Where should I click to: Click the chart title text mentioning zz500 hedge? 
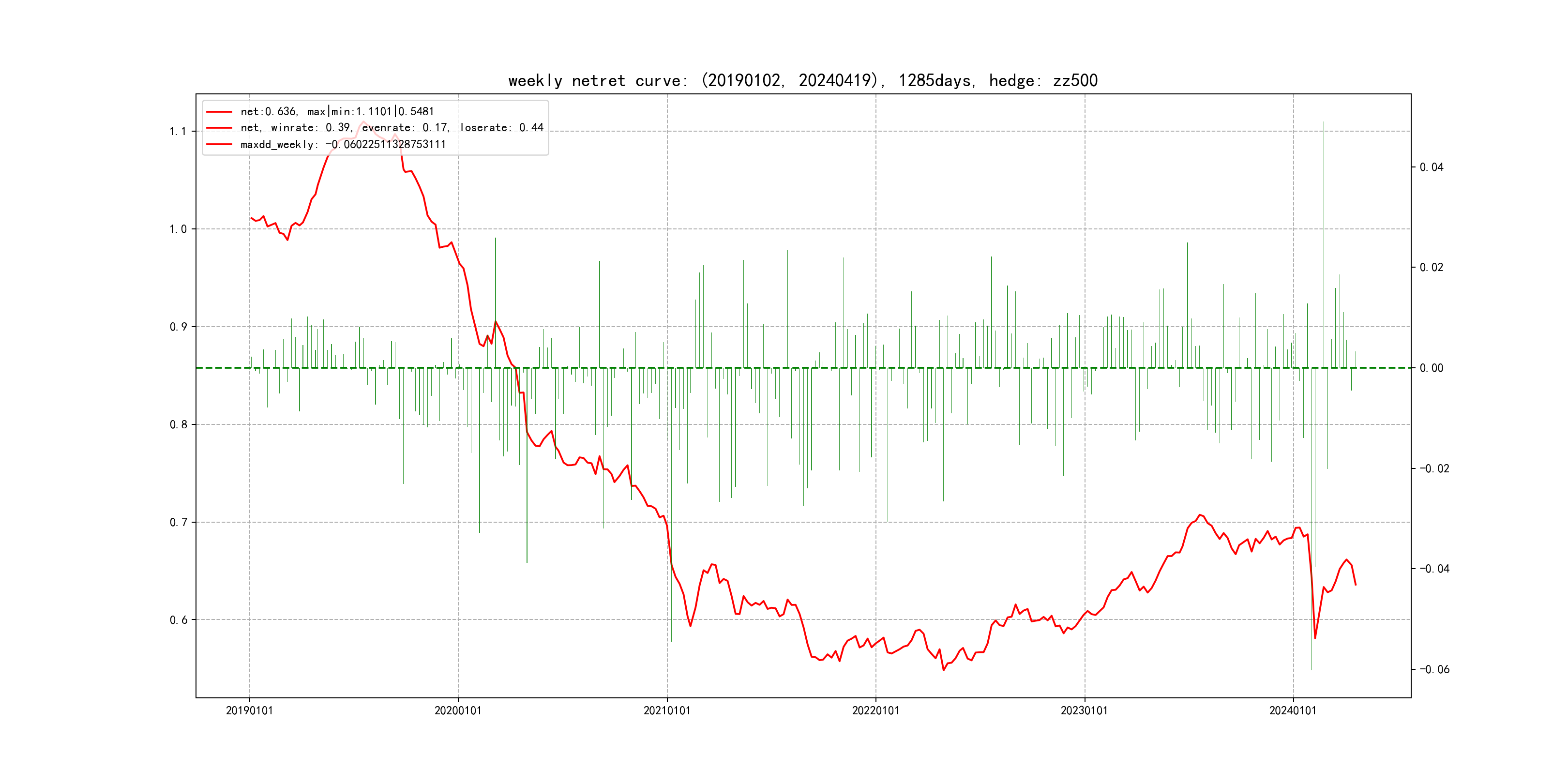coord(802,81)
